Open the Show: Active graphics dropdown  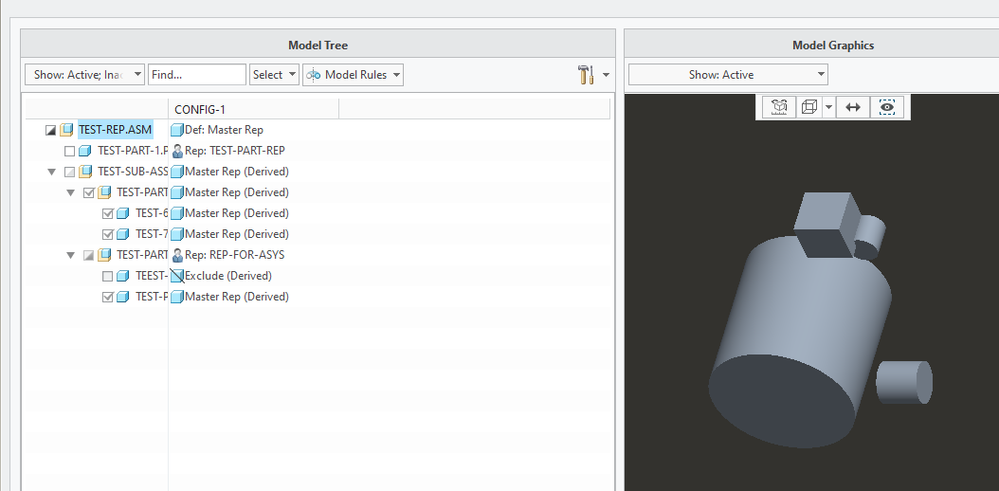727,75
